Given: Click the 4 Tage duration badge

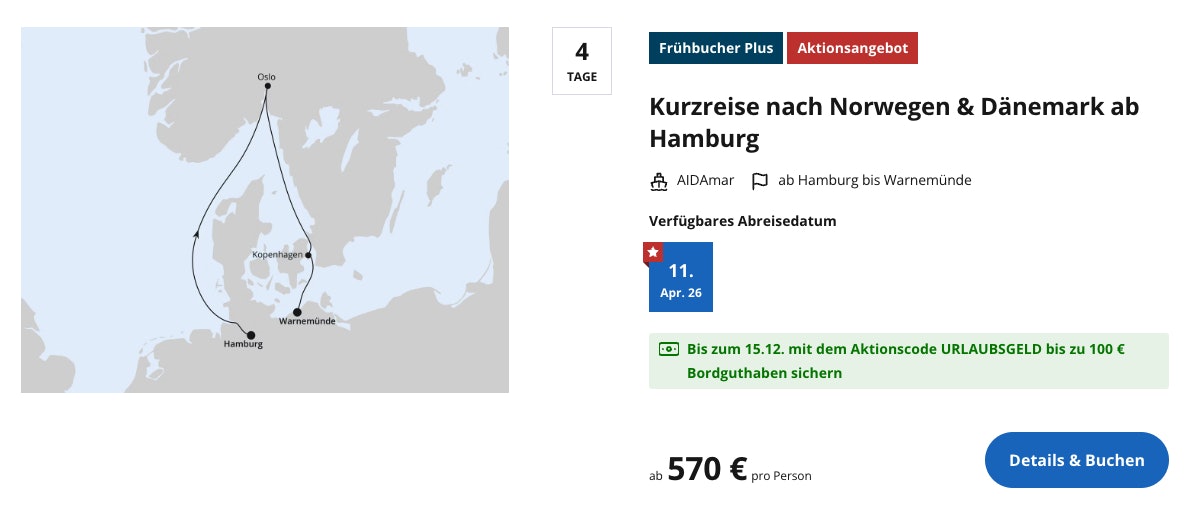Looking at the screenshot, I should pyautogui.click(x=581, y=61).
